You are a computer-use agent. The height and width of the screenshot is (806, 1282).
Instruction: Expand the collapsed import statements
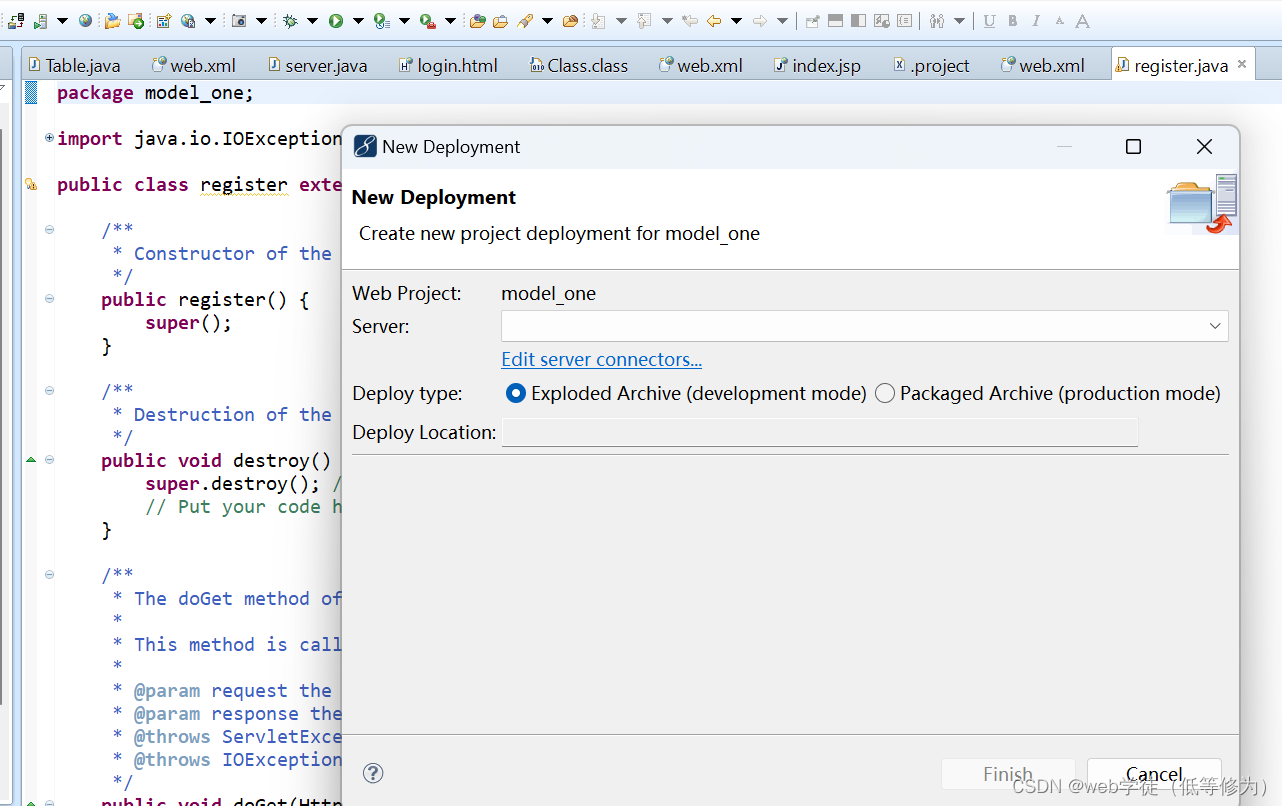pyautogui.click(x=49, y=138)
